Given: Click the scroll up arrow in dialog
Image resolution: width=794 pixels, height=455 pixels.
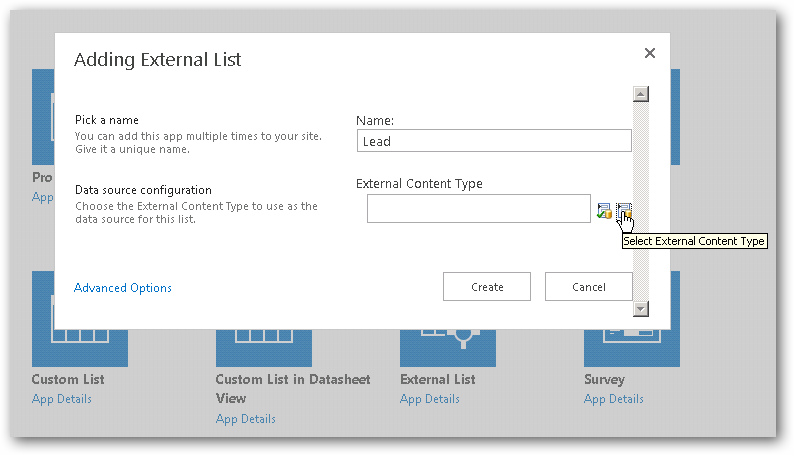Looking at the screenshot, I should coord(641,94).
